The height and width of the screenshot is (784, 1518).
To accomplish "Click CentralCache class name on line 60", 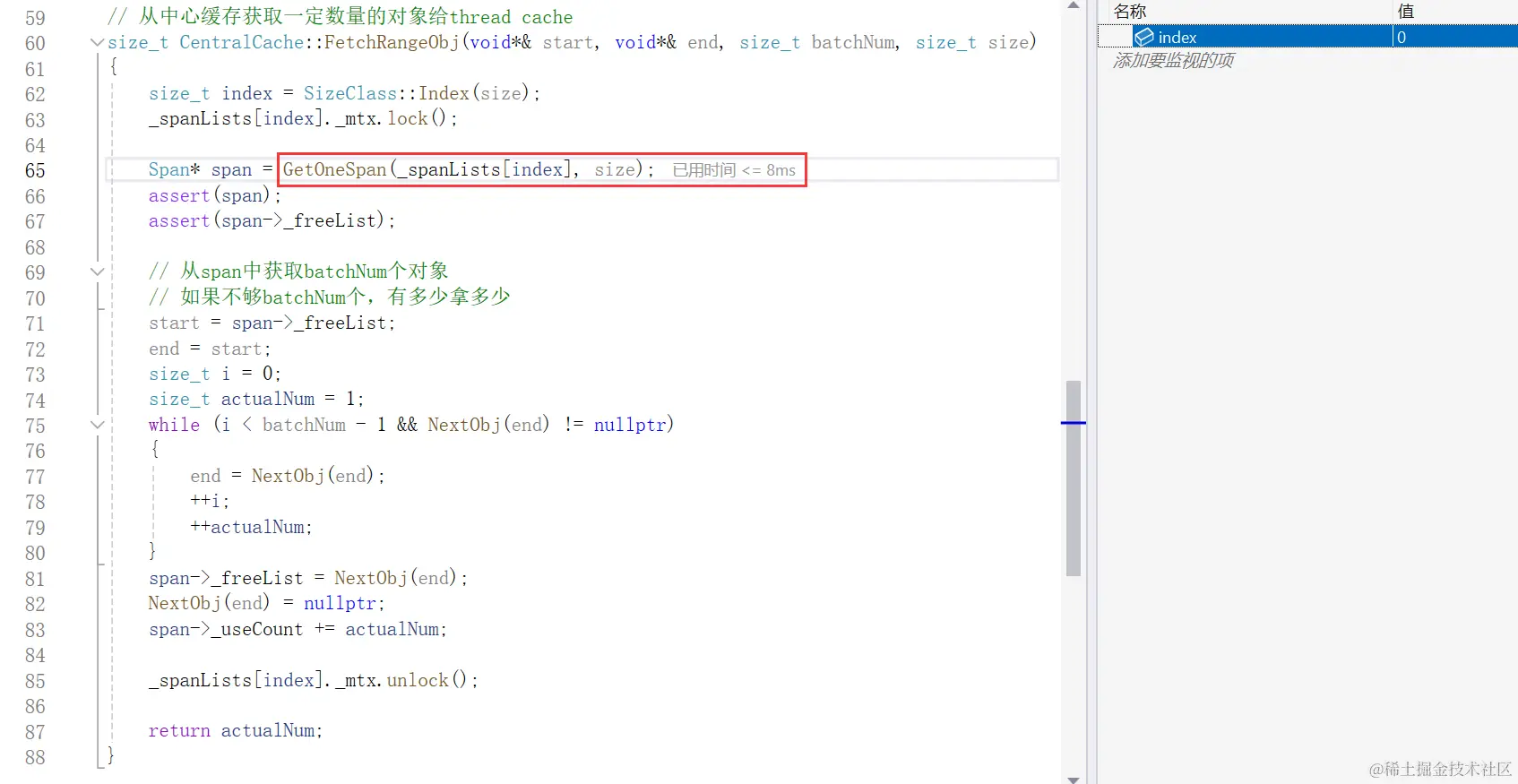I will 241,42.
